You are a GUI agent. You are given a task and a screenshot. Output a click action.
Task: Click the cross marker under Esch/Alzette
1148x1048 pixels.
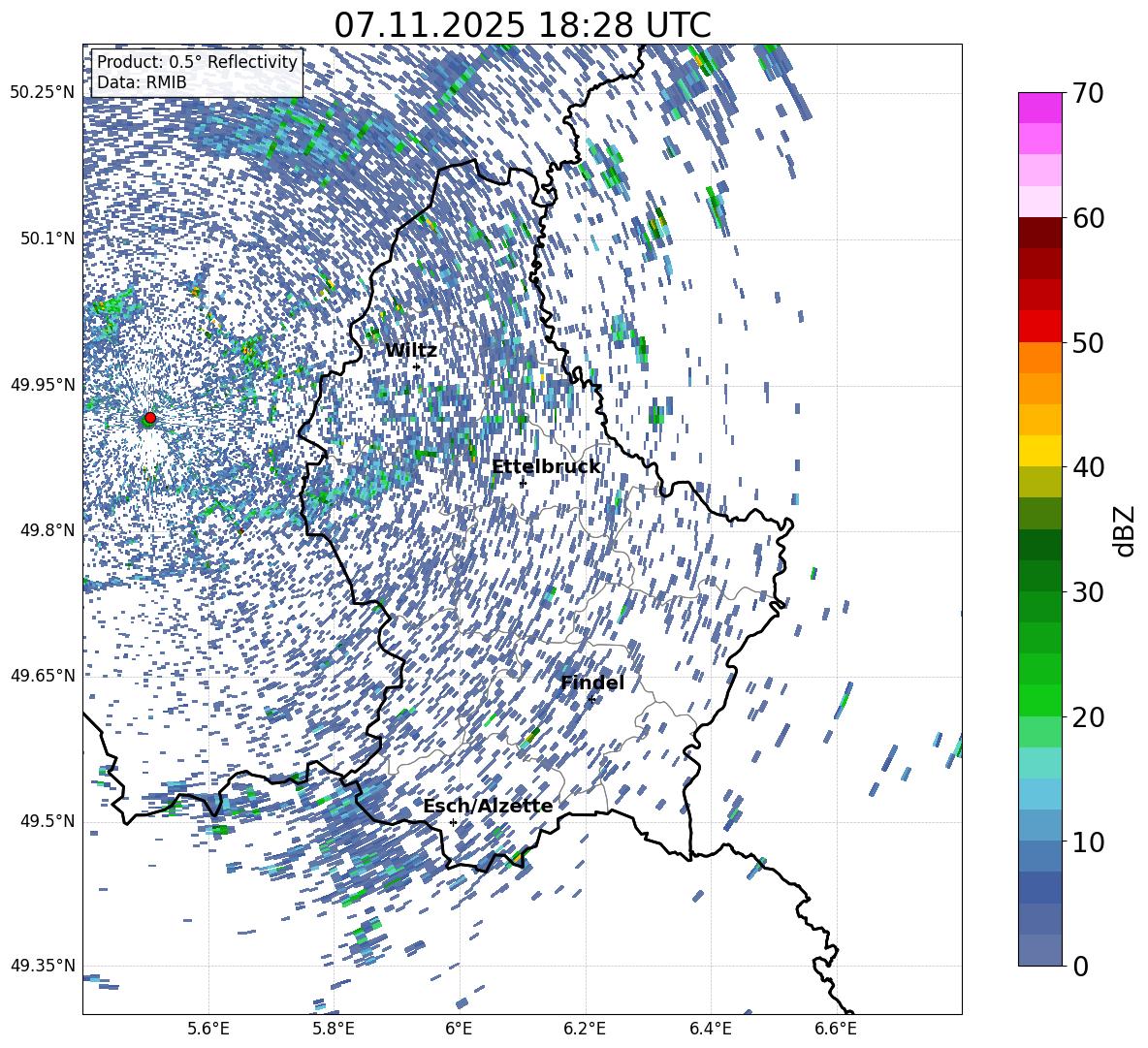coord(453,822)
